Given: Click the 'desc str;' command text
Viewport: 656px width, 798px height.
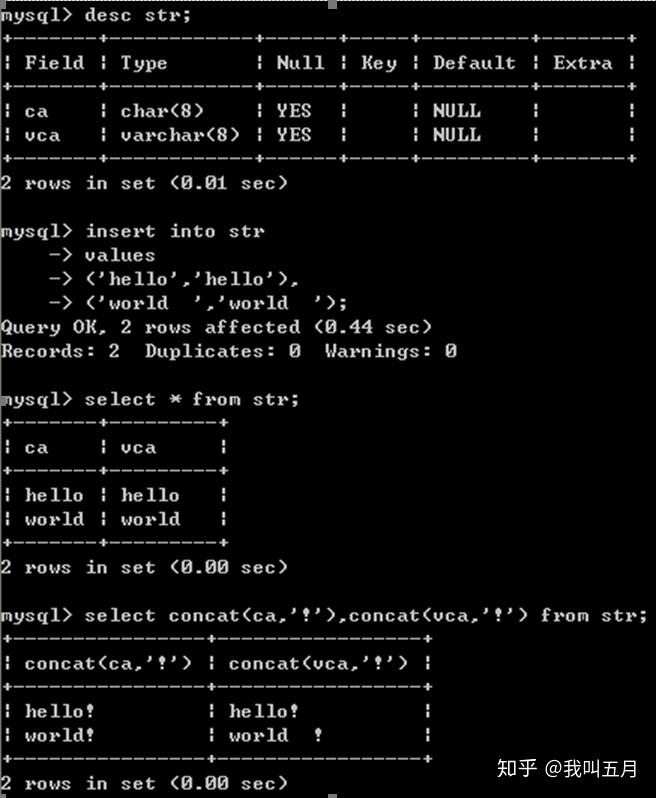Looking at the screenshot, I should tap(137, 15).
